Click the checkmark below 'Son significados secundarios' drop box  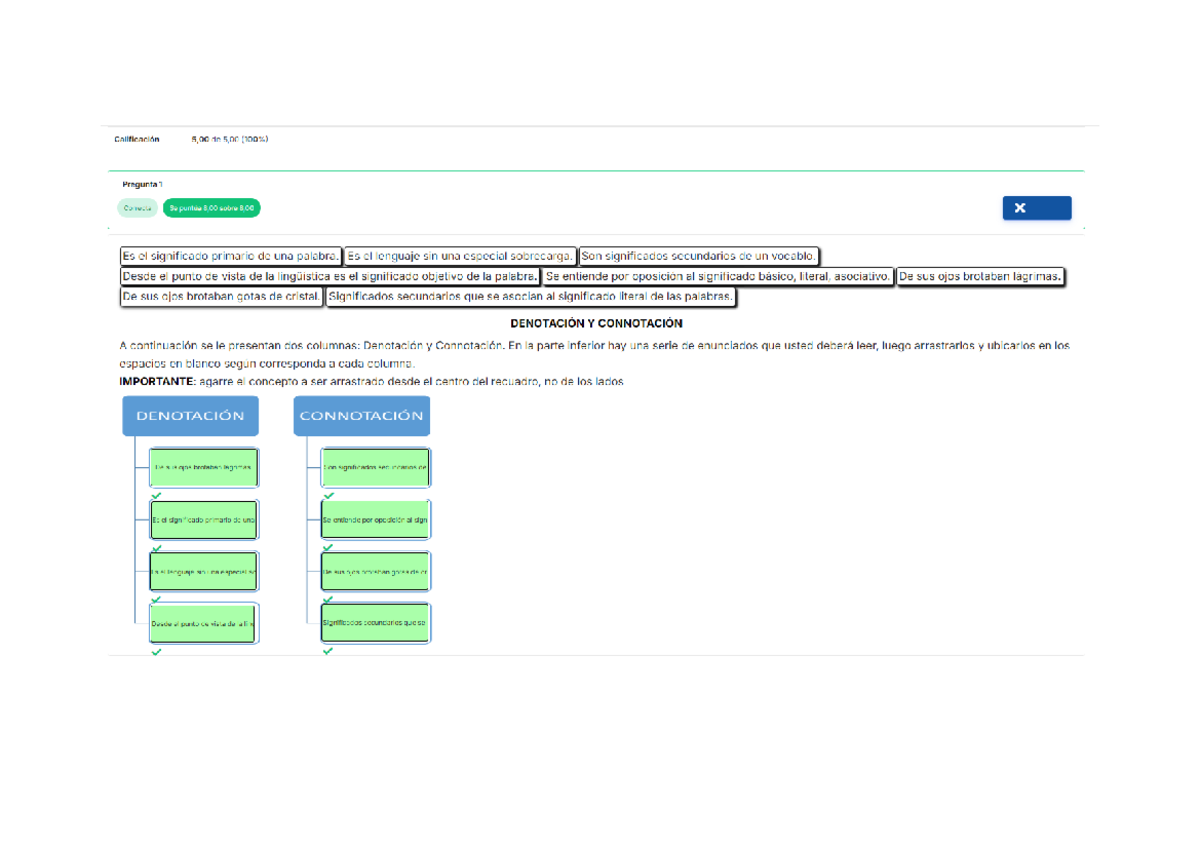point(328,496)
